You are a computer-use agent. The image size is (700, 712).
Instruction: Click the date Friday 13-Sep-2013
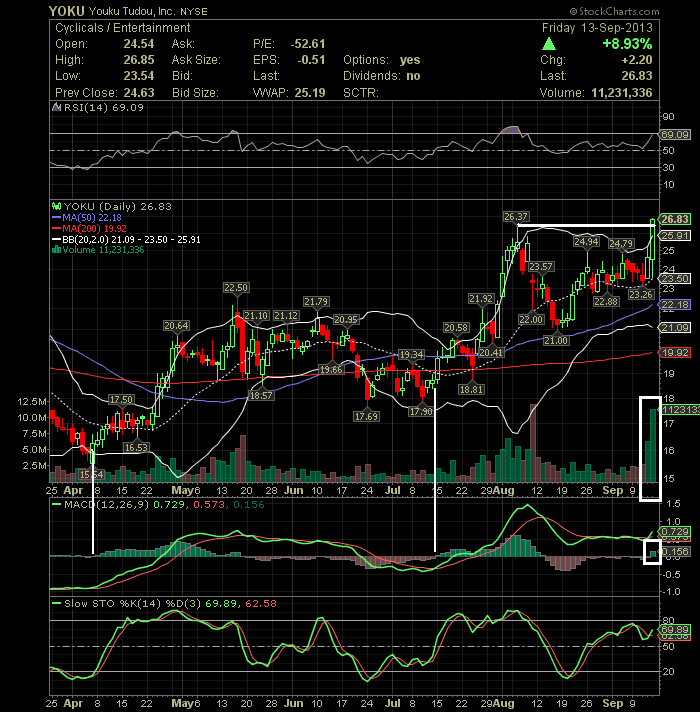click(597, 28)
